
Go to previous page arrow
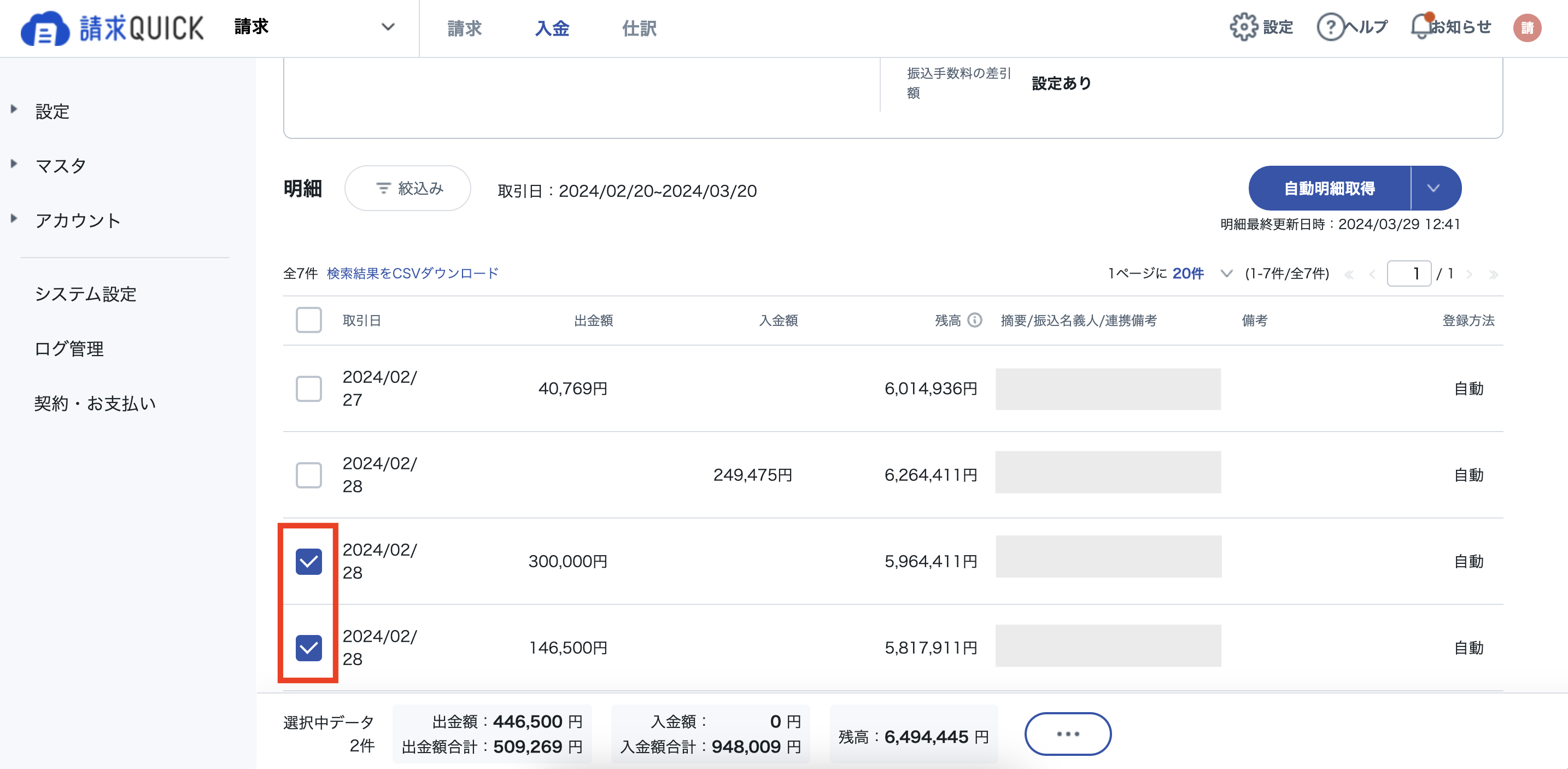tap(1372, 275)
